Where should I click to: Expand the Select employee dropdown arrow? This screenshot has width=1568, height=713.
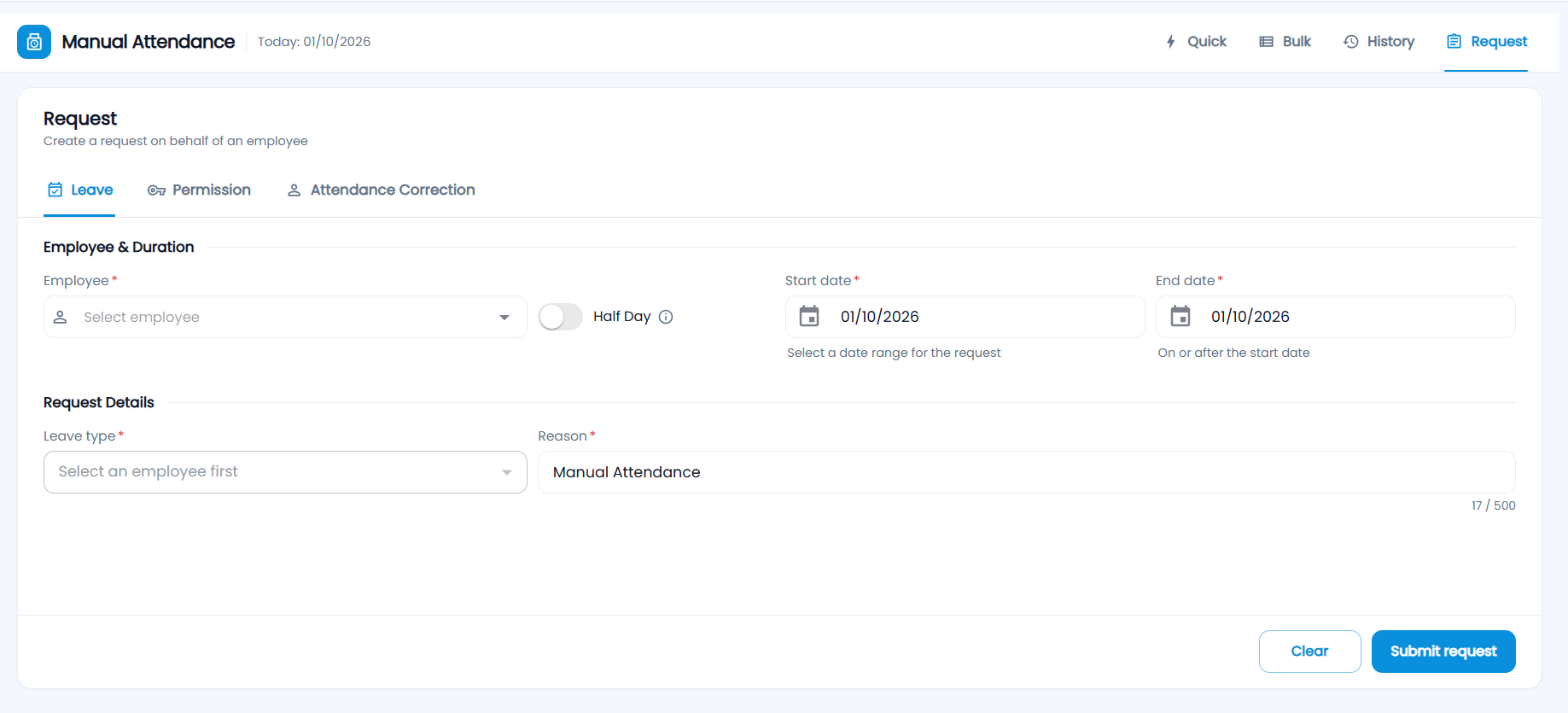(x=504, y=318)
